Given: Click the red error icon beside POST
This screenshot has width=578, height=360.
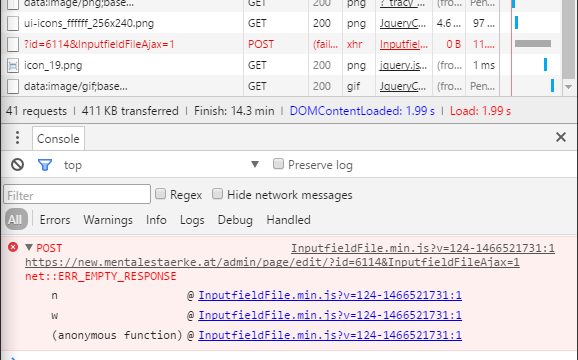Looking at the screenshot, I should (x=13, y=247).
